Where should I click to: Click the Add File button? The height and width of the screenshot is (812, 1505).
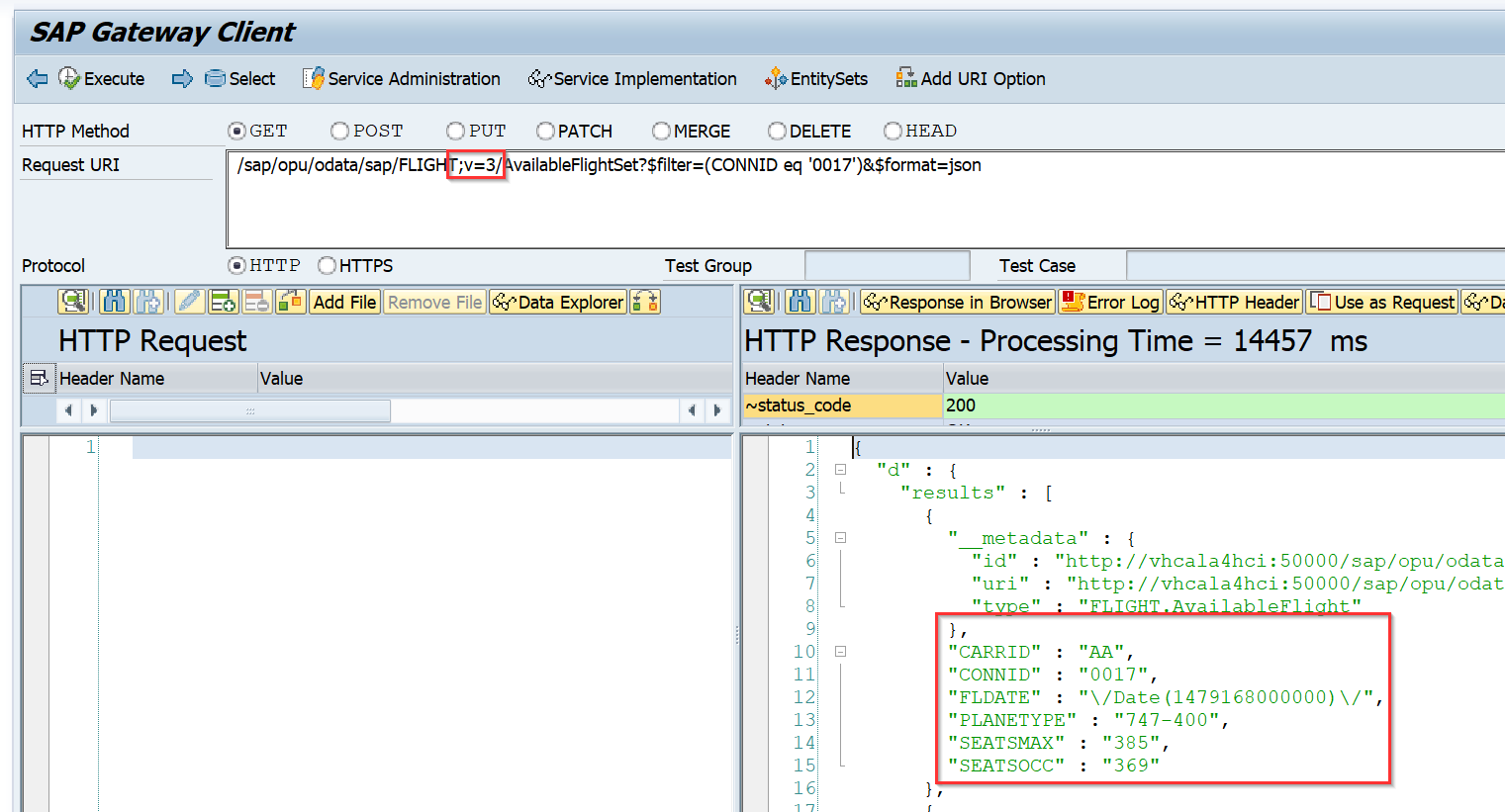(x=343, y=302)
